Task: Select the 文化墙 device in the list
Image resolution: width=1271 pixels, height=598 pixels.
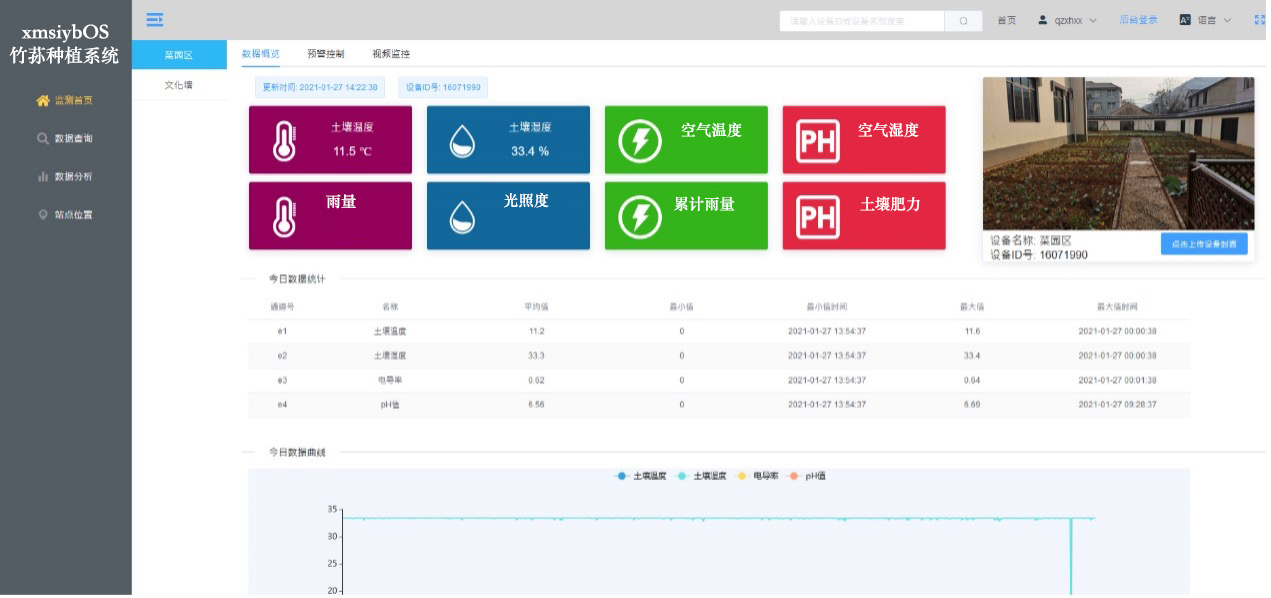Action: click(x=179, y=86)
